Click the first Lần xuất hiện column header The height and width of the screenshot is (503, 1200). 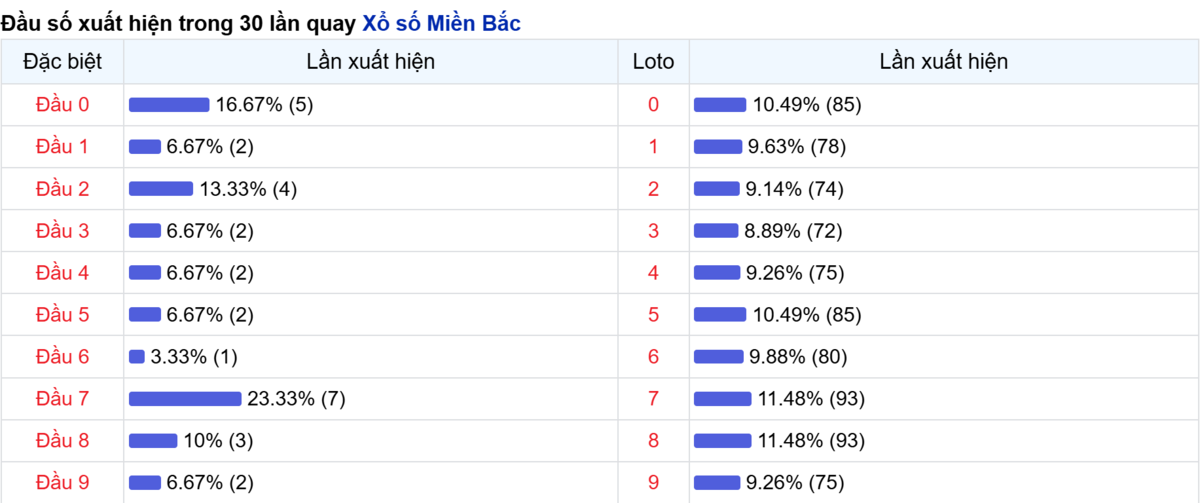click(371, 61)
